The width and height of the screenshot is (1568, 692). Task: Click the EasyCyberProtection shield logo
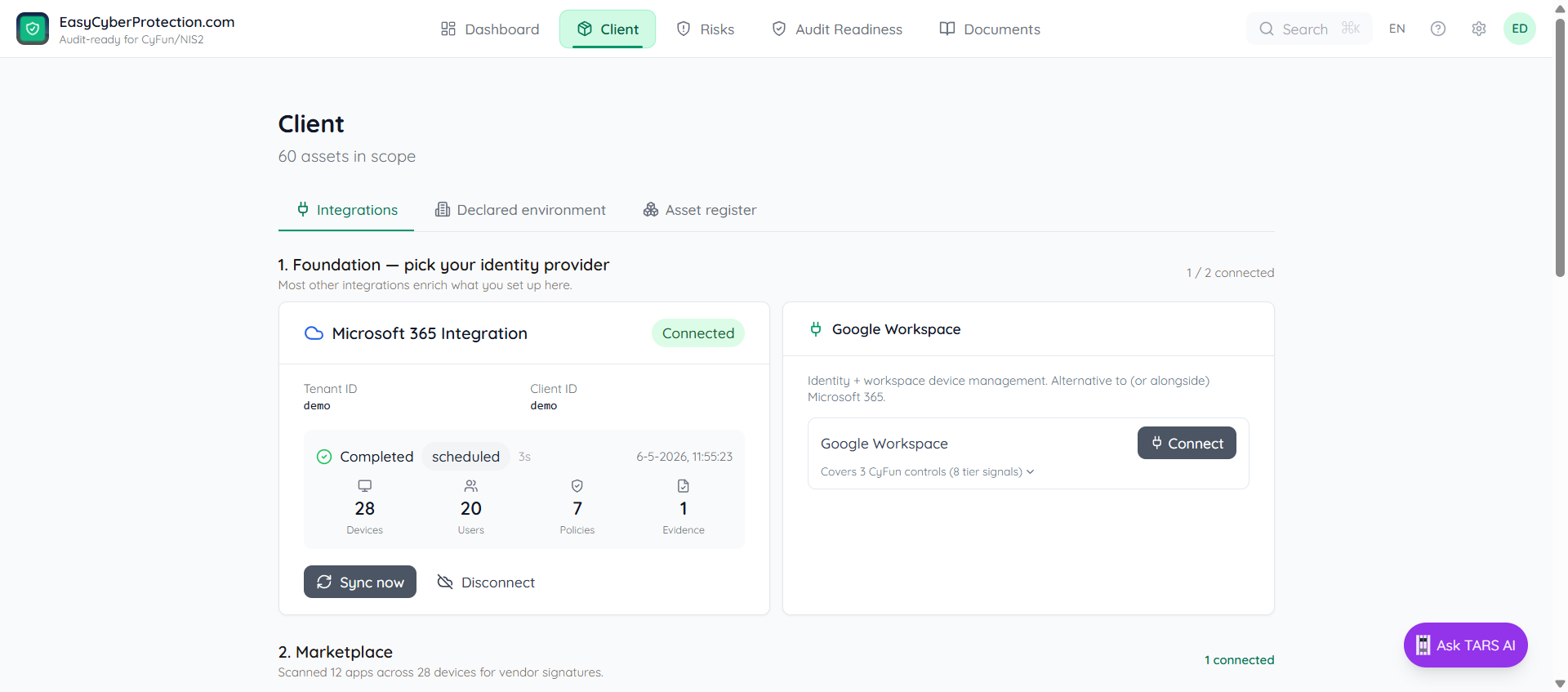point(33,29)
